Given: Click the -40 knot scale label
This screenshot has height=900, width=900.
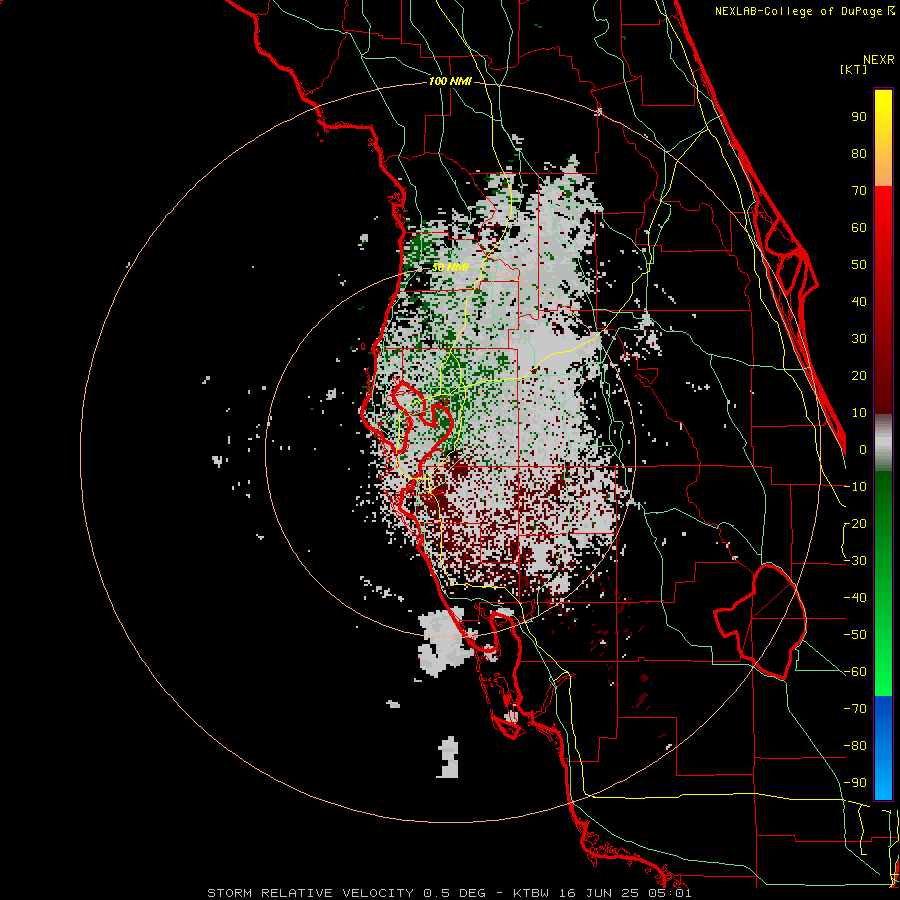Looking at the screenshot, I should (855, 598).
